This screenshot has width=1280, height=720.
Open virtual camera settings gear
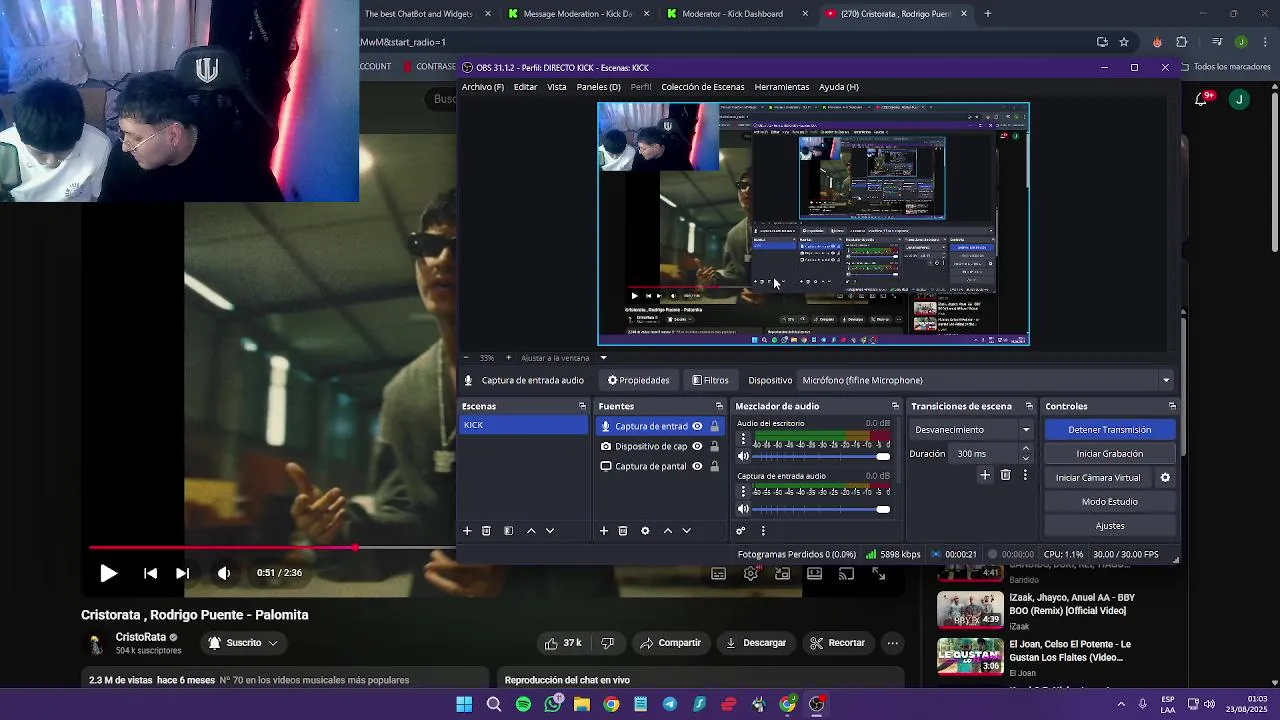(x=1165, y=478)
